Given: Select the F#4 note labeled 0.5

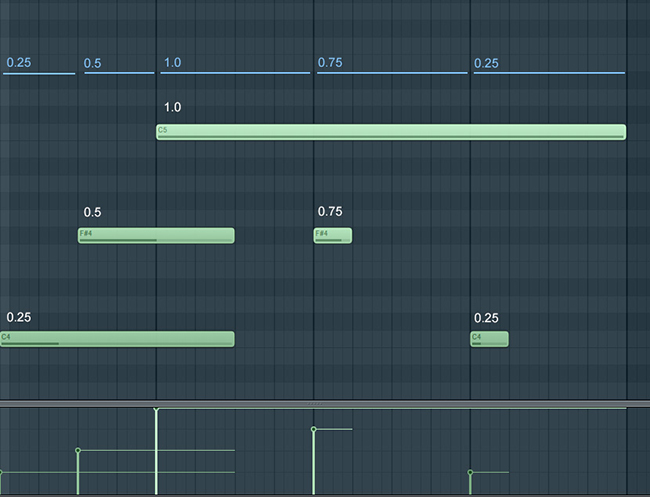Looking at the screenshot, I should pos(156,235).
